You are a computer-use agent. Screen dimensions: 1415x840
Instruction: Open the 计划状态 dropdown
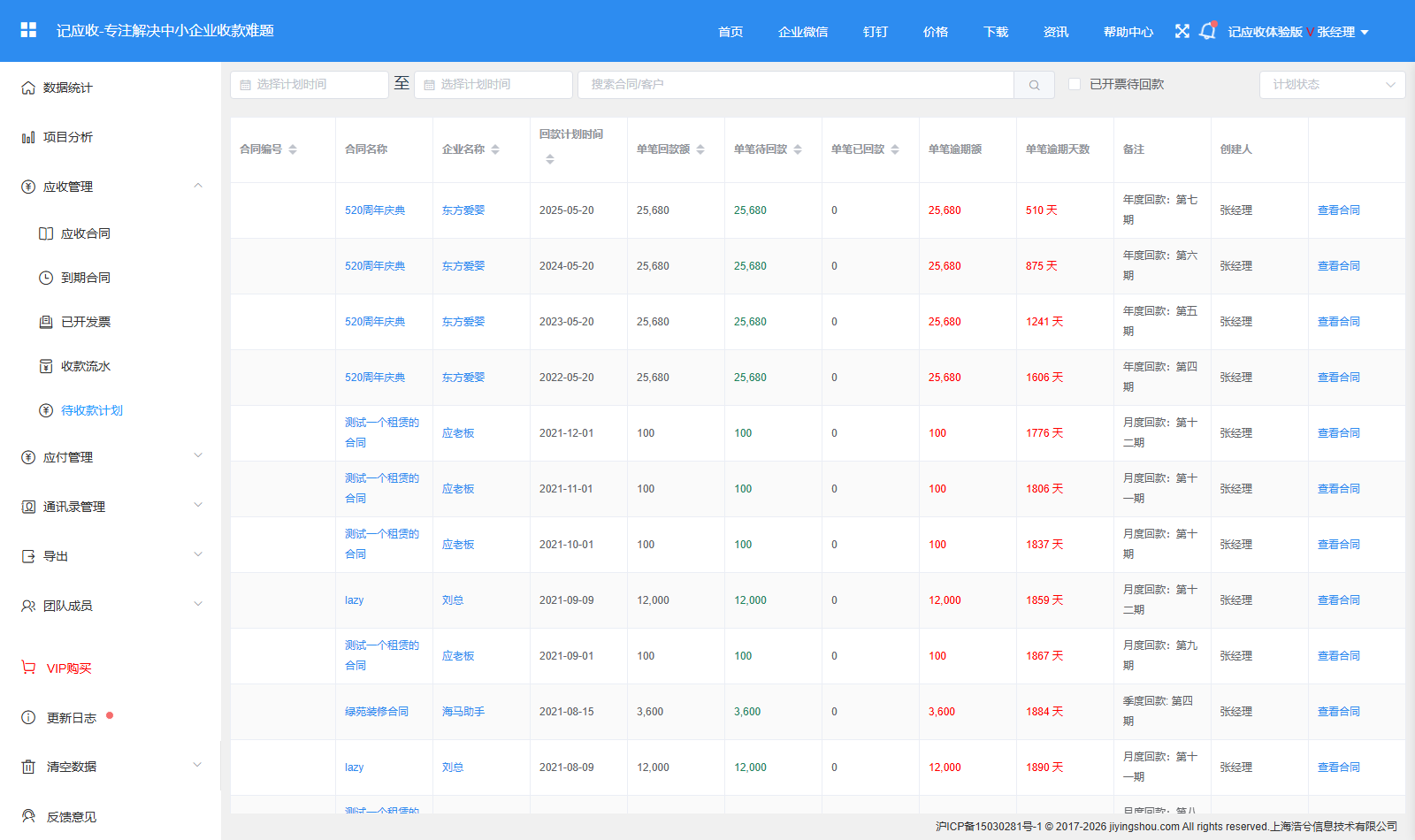pos(1333,85)
